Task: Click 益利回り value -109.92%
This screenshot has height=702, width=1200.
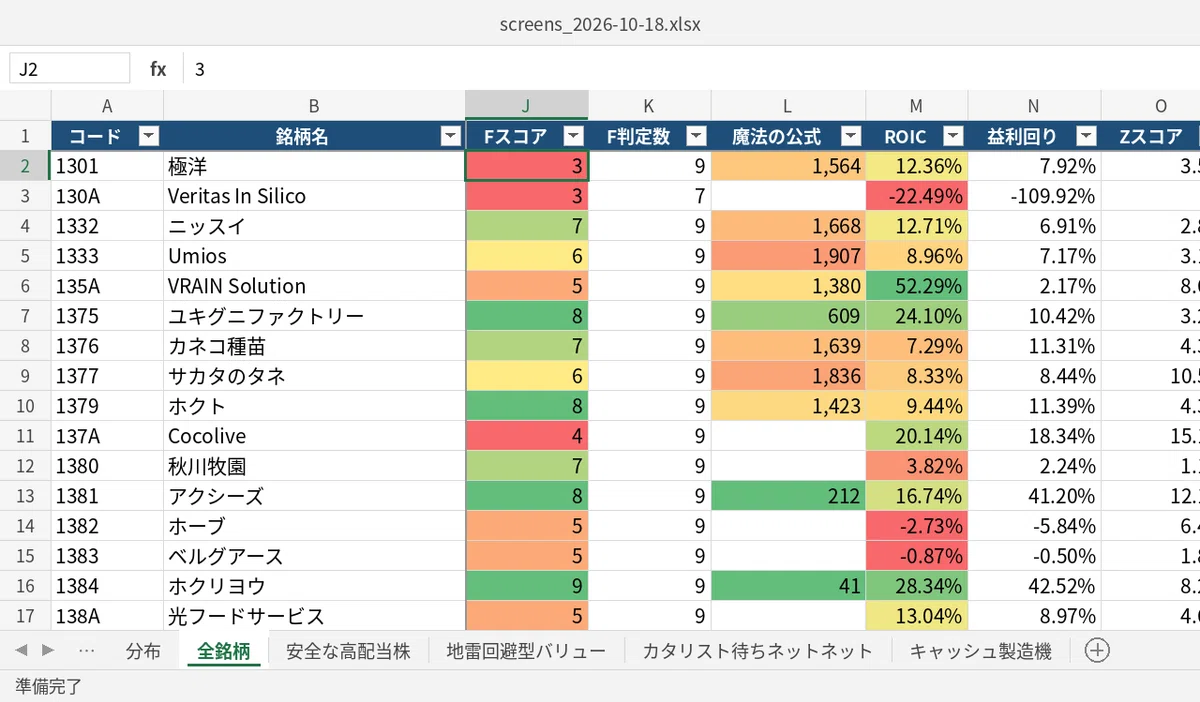Action: click(1034, 196)
